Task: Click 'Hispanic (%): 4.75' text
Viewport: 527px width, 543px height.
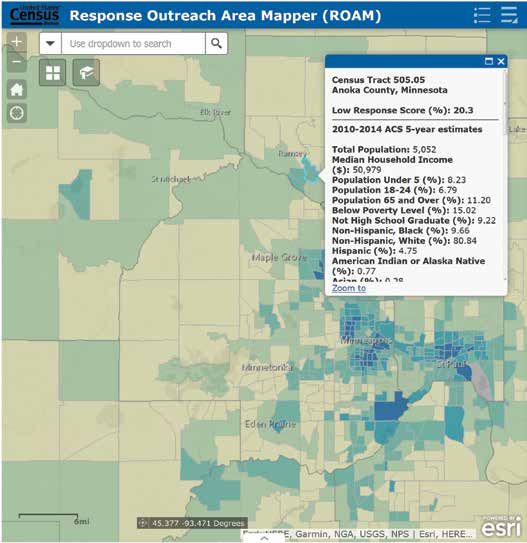Action: tap(374, 251)
